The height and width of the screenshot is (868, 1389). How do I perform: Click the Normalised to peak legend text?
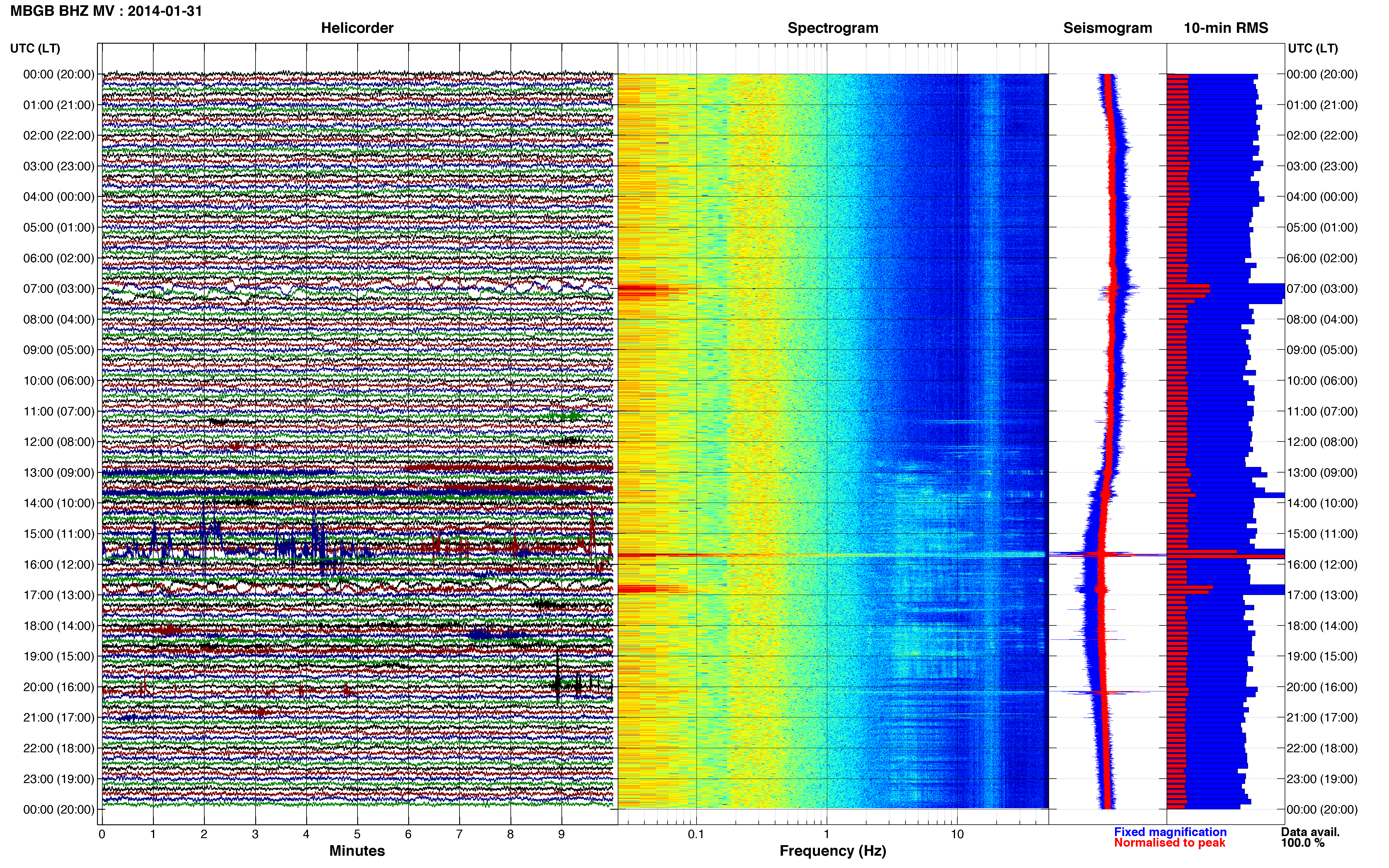[1170, 843]
